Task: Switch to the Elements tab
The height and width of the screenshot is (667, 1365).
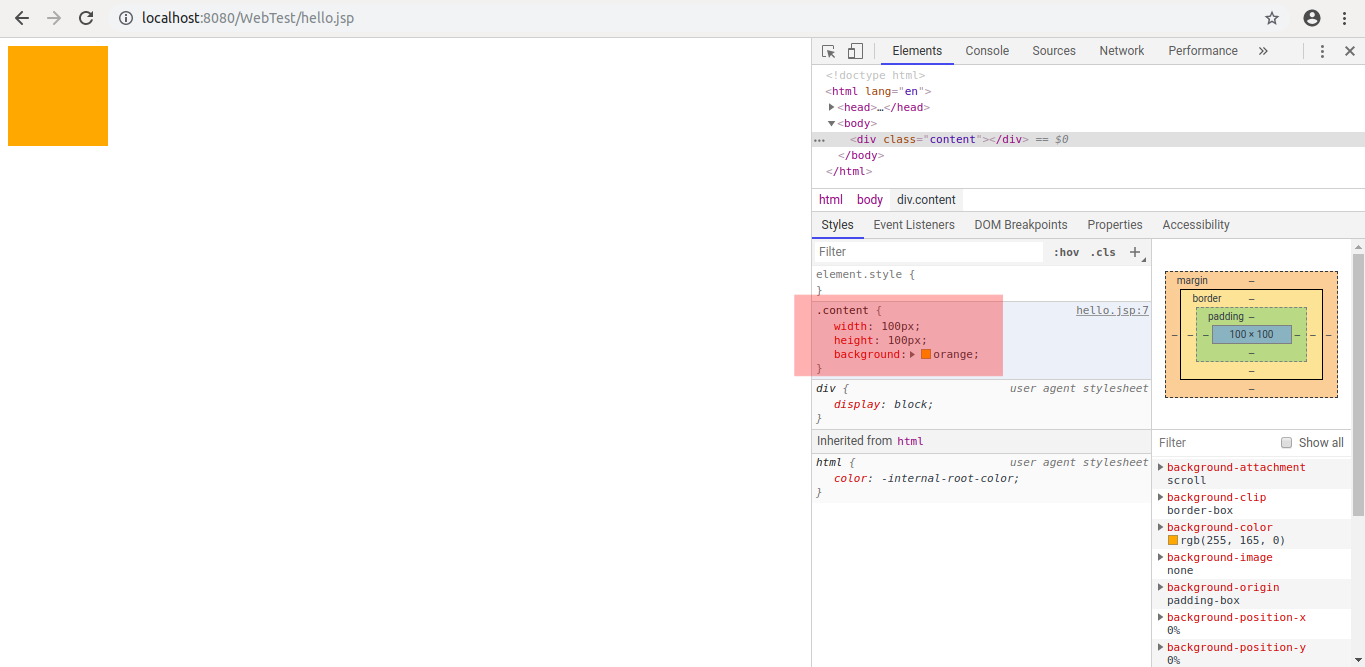Action: (917, 51)
